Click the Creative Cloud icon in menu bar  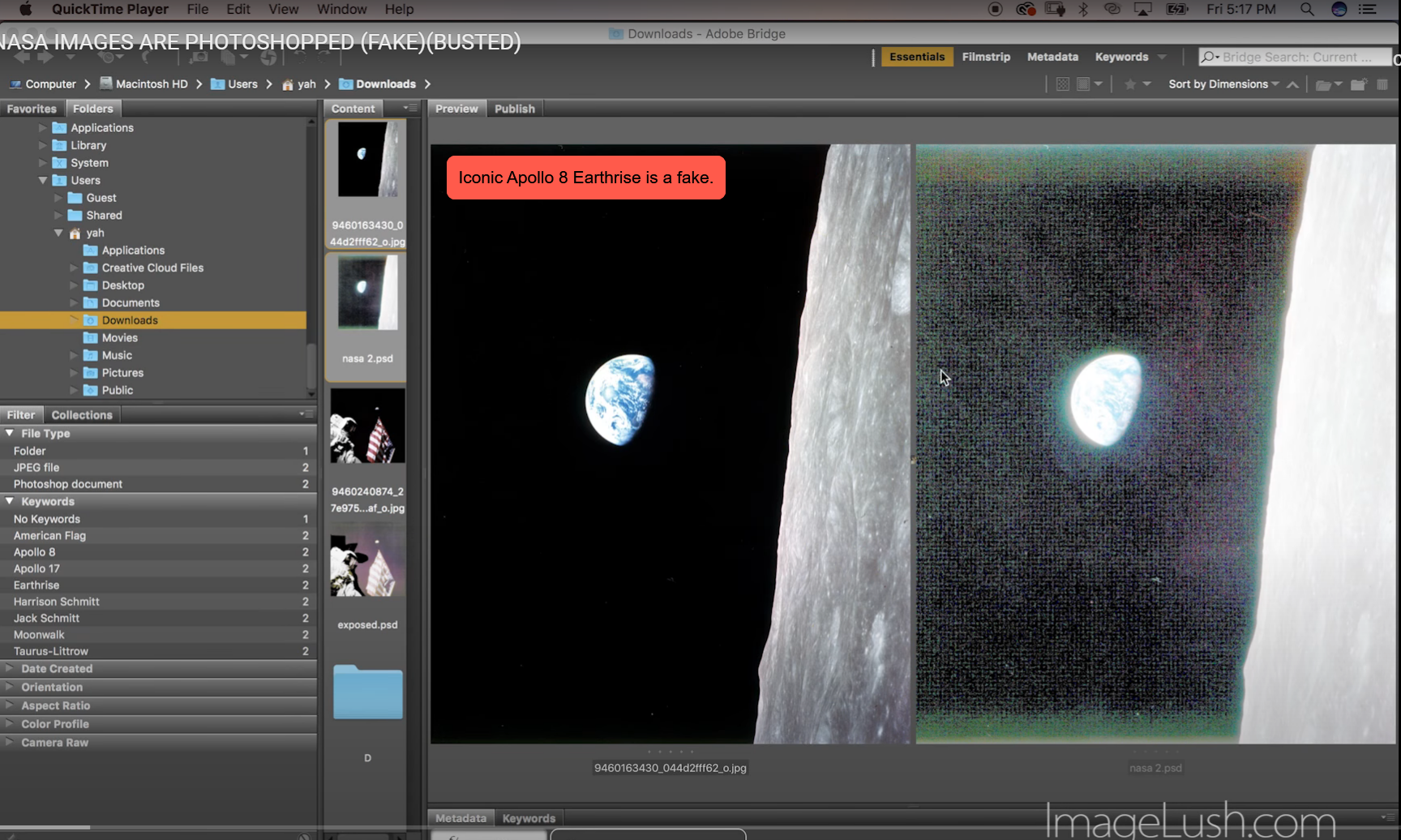pos(1026,9)
